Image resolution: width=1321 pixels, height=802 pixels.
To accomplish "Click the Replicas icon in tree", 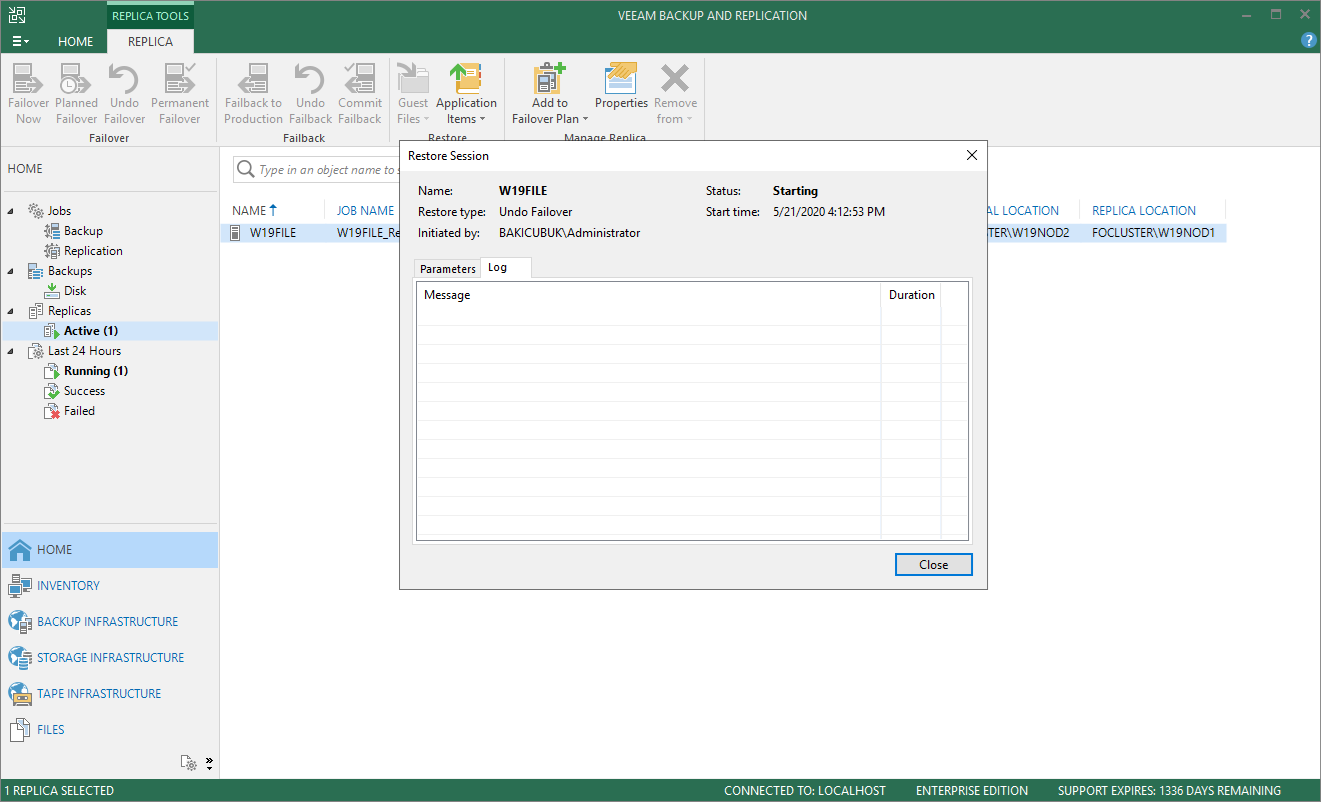I will (x=36, y=311).
